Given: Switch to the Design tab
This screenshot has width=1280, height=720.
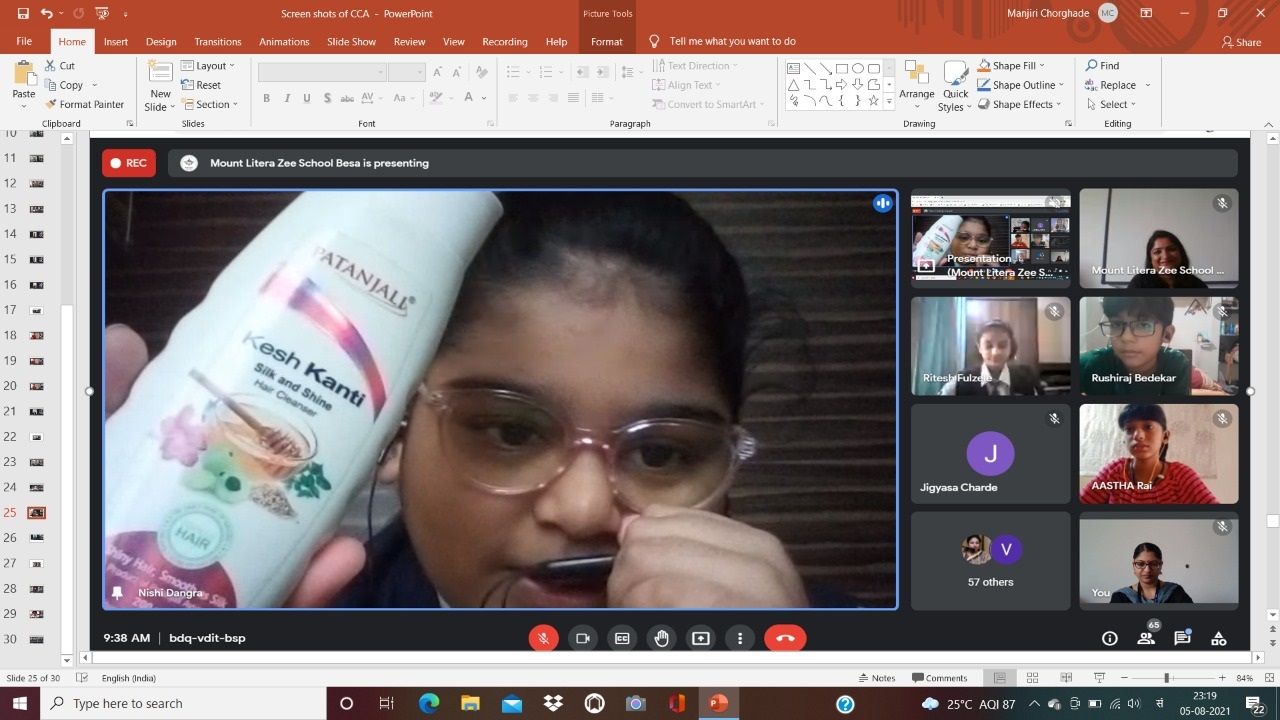Looking at the screenshot, I should click(x=161, y=42).
